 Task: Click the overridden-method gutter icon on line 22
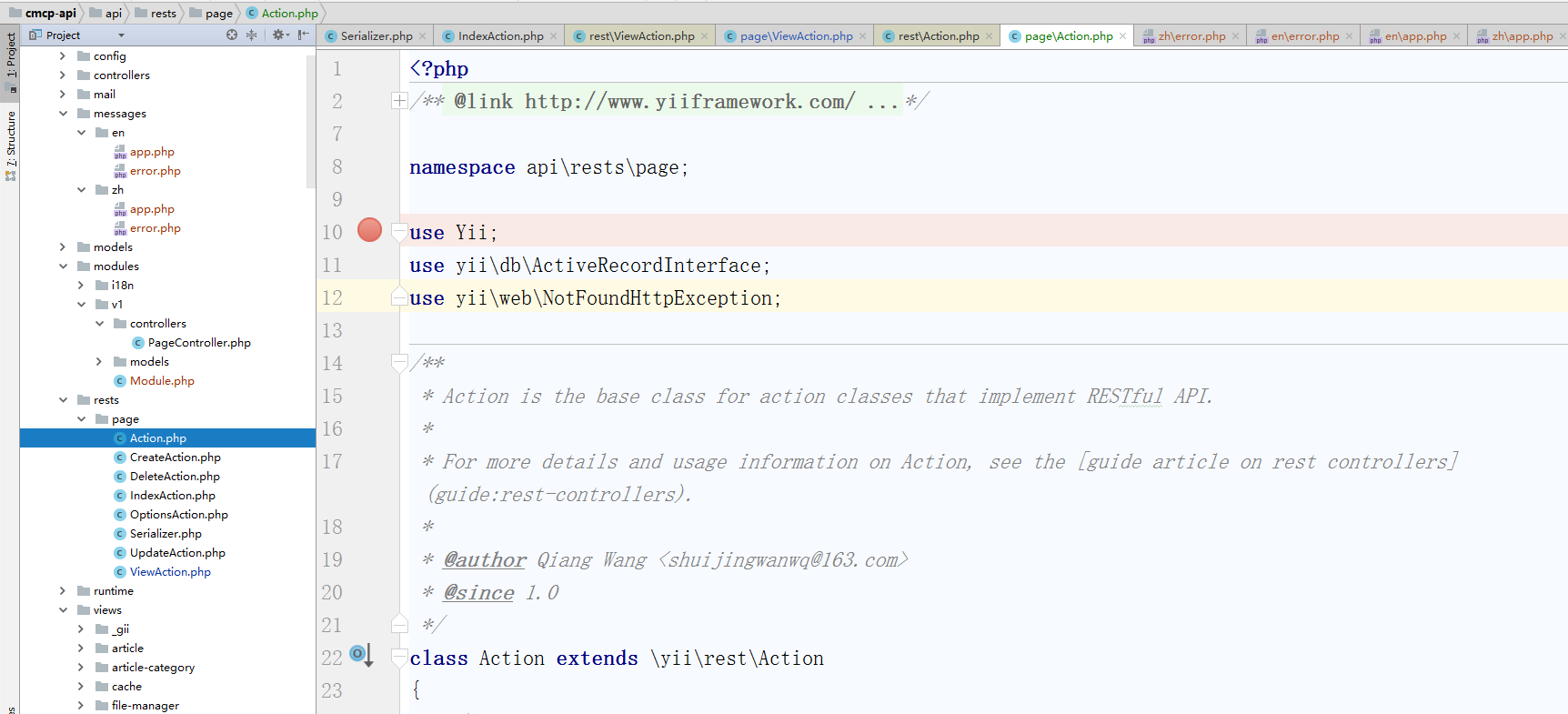(x=361, y=655)
